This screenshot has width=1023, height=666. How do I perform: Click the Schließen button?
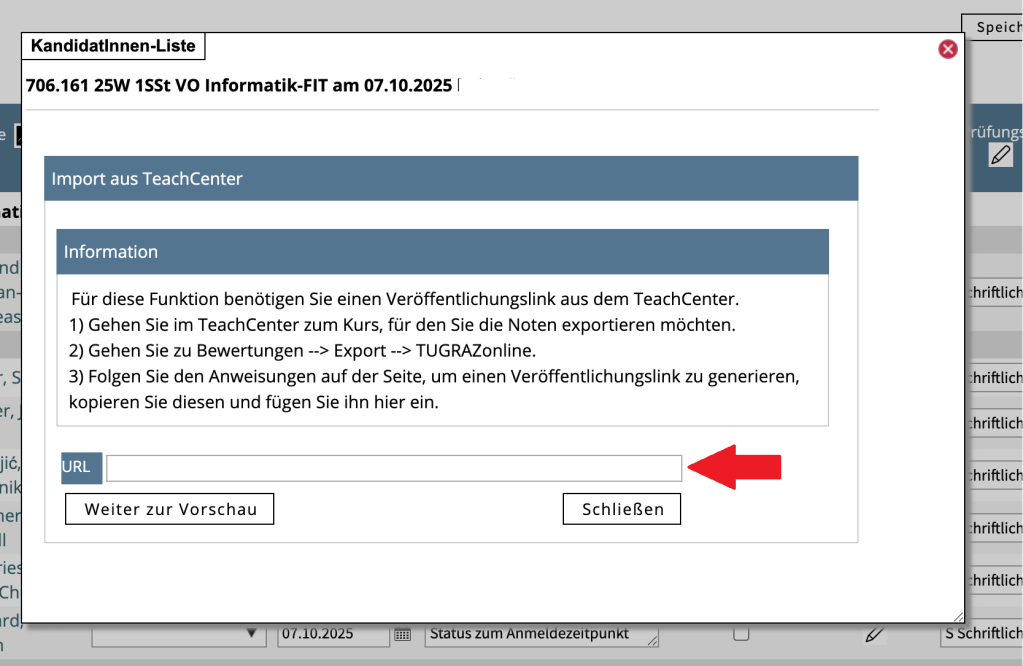(621, 509)
